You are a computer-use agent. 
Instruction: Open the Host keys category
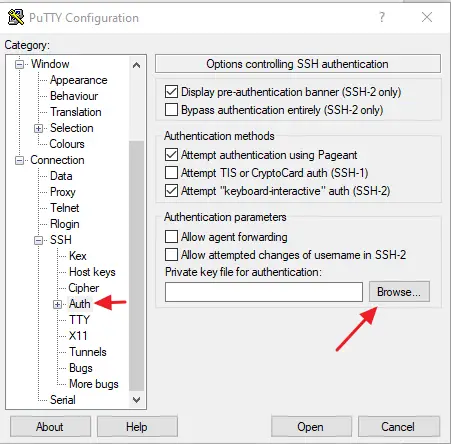pos(92,272)
